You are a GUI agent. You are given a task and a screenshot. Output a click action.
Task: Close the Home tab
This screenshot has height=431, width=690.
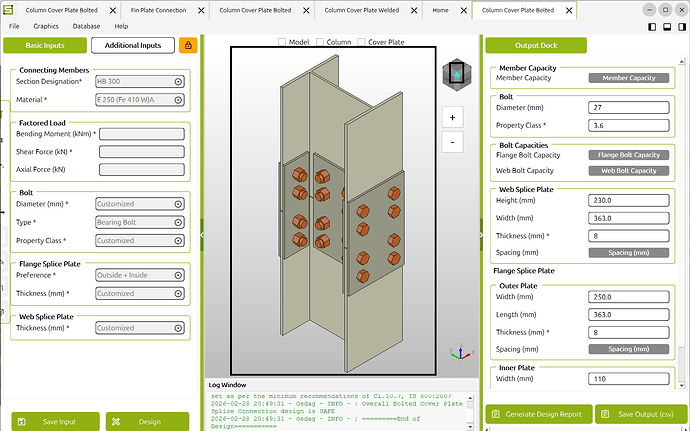click(x=464, y=9)
